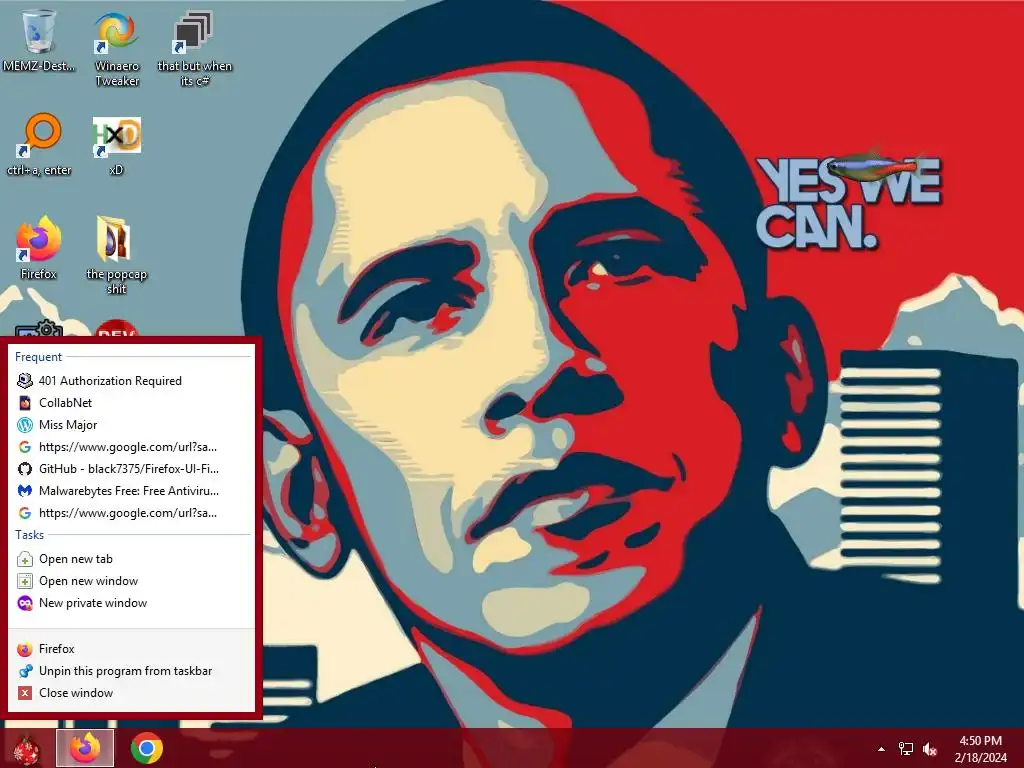
Task: Launch Firefox from the jump list
Action: pos(131,649)
